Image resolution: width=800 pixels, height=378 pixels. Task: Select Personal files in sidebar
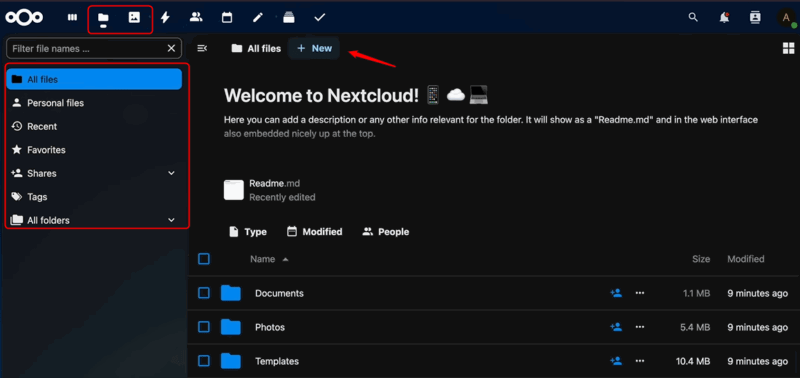coord(94,103)
